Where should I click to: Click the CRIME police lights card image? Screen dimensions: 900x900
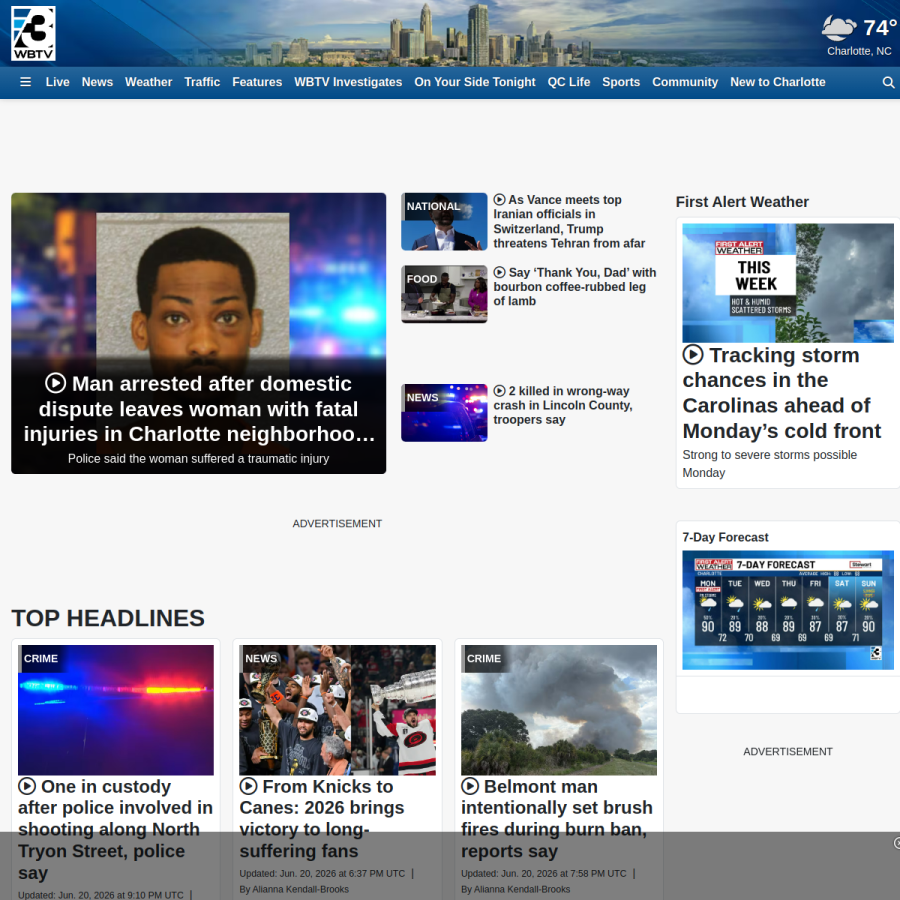(115, 710)
